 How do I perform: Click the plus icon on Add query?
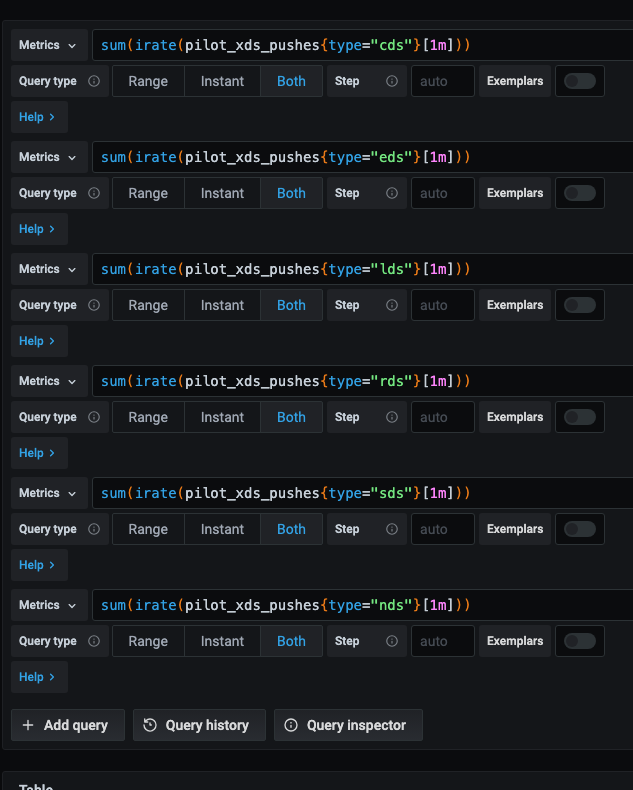tap(28, 725)
